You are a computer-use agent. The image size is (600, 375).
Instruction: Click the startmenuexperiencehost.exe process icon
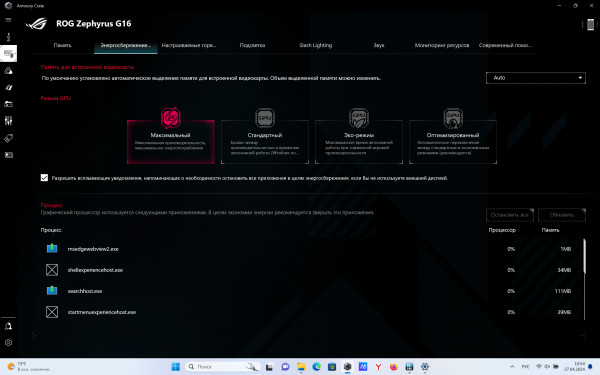click(x=52, y=312)
